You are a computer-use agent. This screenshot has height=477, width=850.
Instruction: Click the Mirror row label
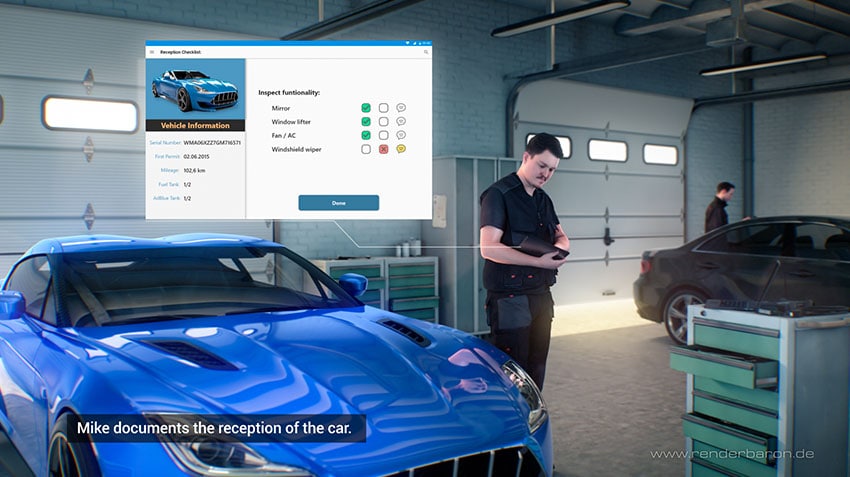281,108
